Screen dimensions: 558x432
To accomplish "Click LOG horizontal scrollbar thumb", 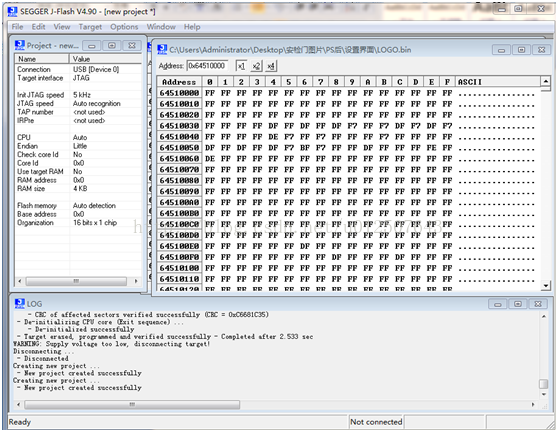I will click(x=132, y=405).
